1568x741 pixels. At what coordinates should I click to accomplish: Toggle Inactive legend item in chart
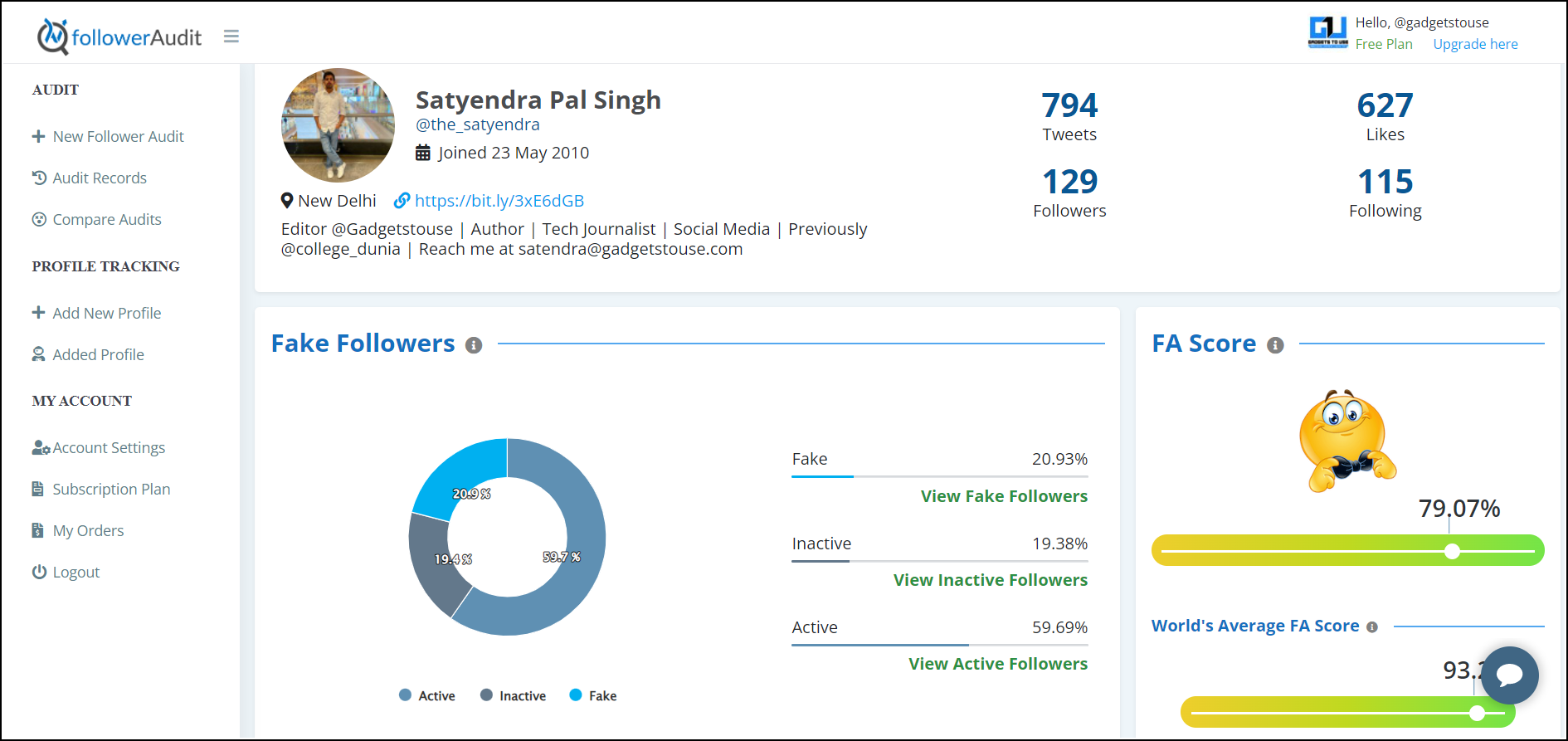(513, 695)
